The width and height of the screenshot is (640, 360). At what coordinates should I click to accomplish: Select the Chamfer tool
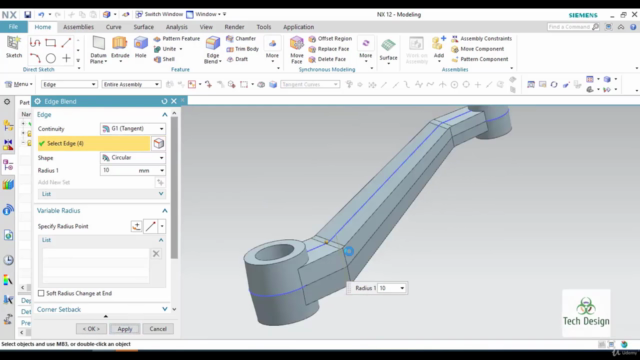pyautogui.click(x=241, y=38)
